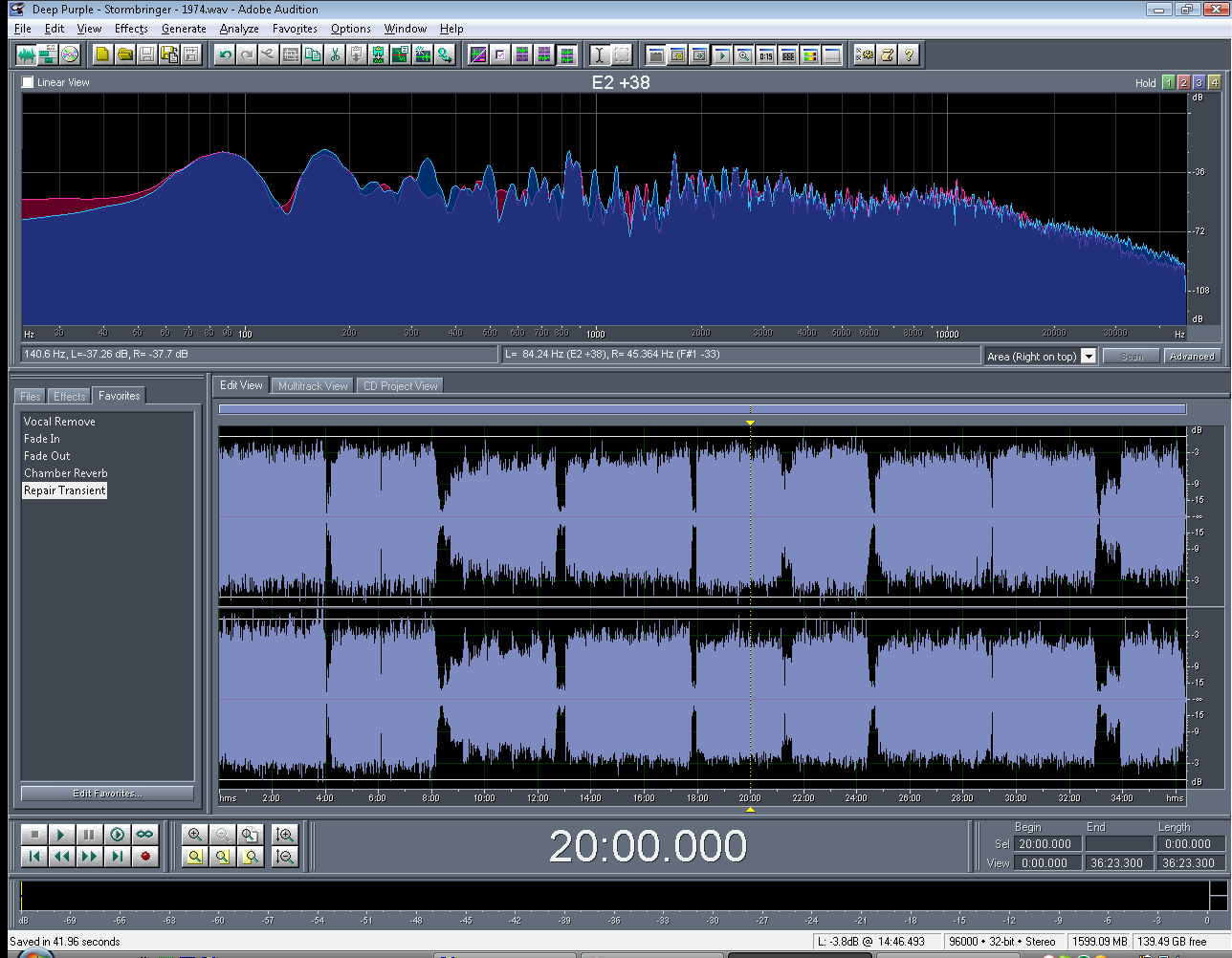Viewport: 1232px width, 958px height.
Task: Click the Advanced button
Action: 1192,357
